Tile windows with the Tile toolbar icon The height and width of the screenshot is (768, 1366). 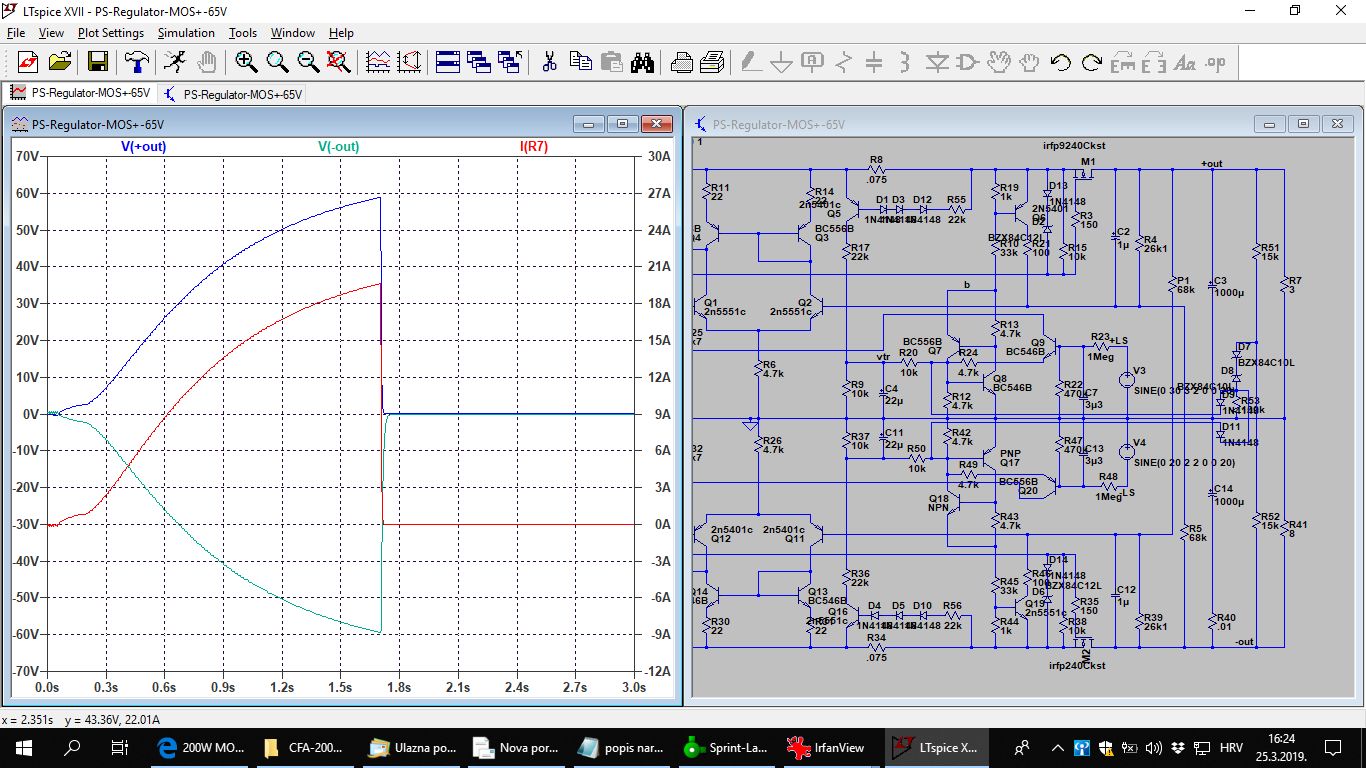[448, 62]
